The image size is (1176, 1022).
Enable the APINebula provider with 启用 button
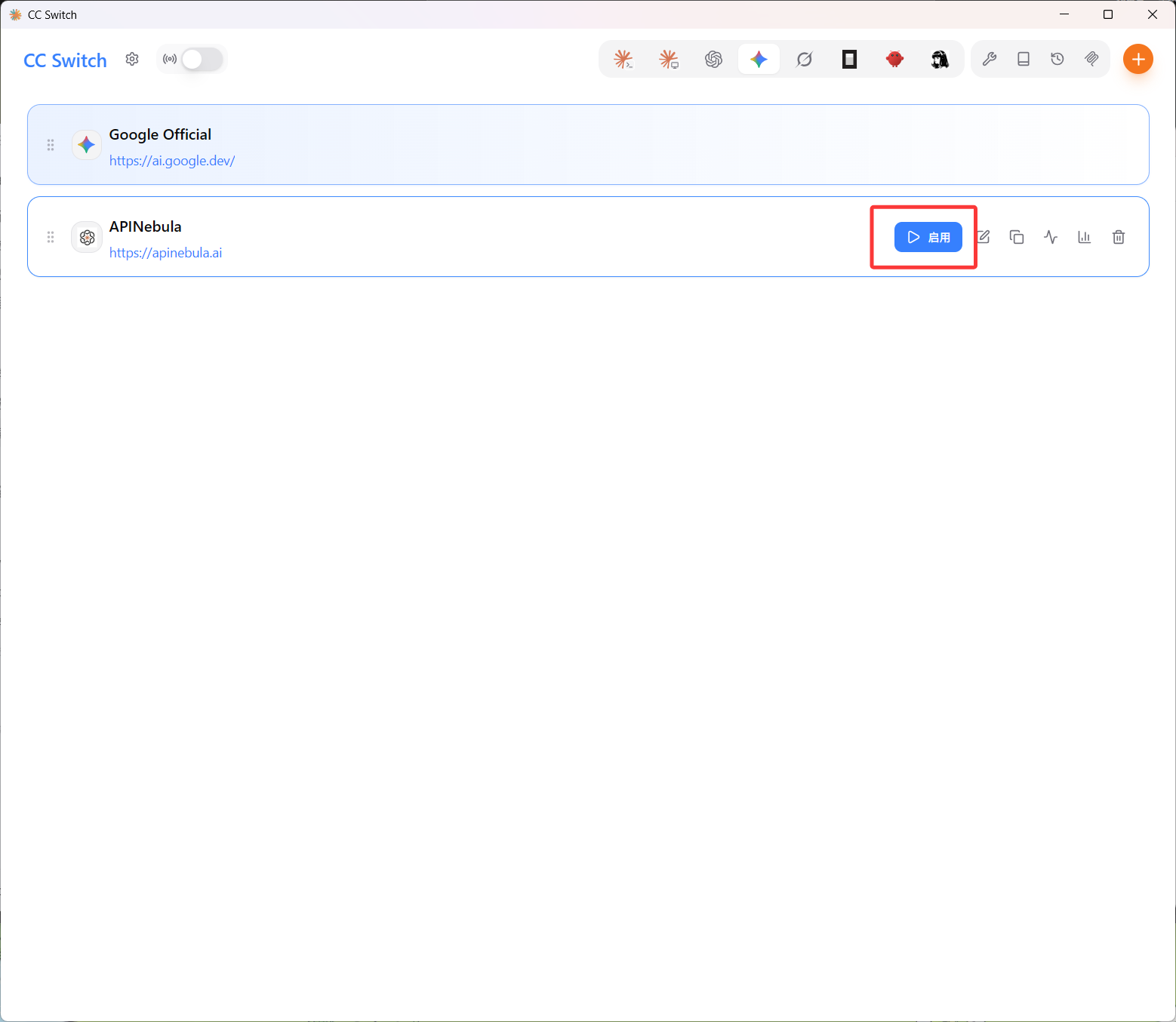(x=928, y=237)
